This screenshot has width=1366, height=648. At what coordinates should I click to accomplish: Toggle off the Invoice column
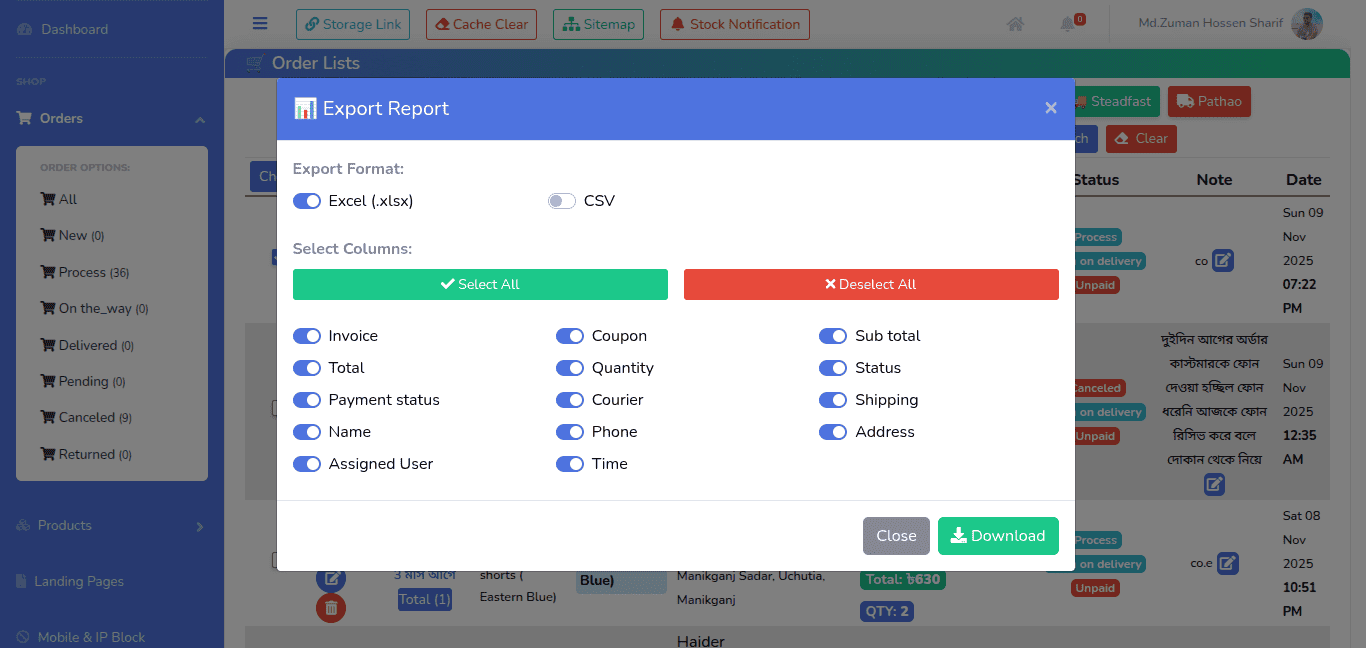[307, 336]
